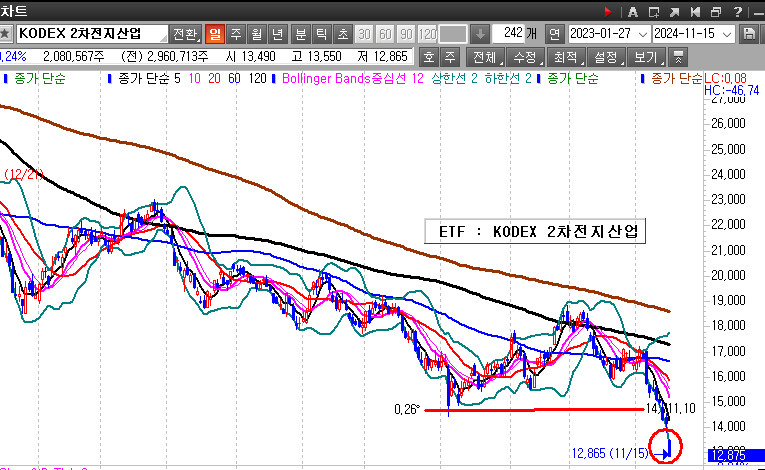
Task: Click the 242 bar count field
Action: pyautogui.click(x=508, y=33)
